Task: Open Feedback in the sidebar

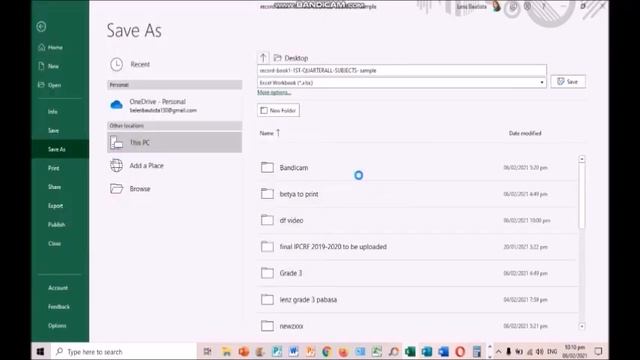Action: pyautogui.click(x=60, y=307)
